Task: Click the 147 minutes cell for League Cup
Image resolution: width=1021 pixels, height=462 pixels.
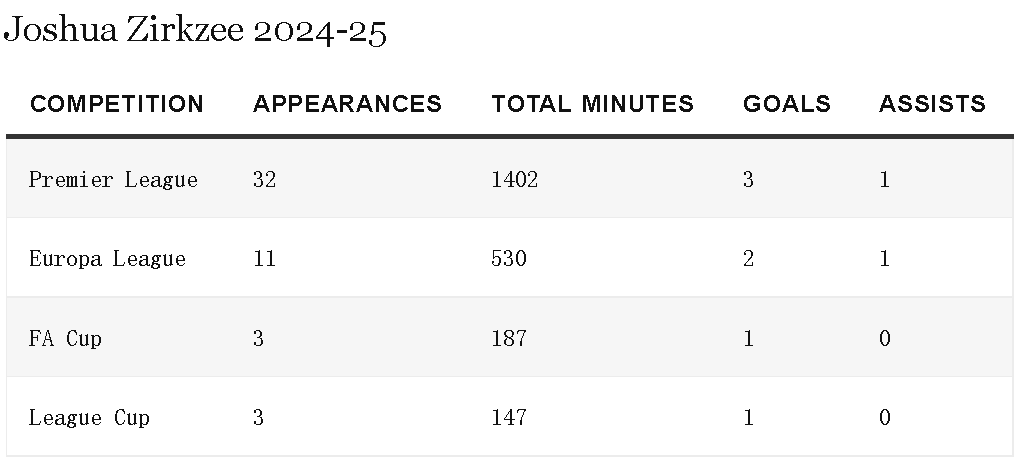Action: 508,418
